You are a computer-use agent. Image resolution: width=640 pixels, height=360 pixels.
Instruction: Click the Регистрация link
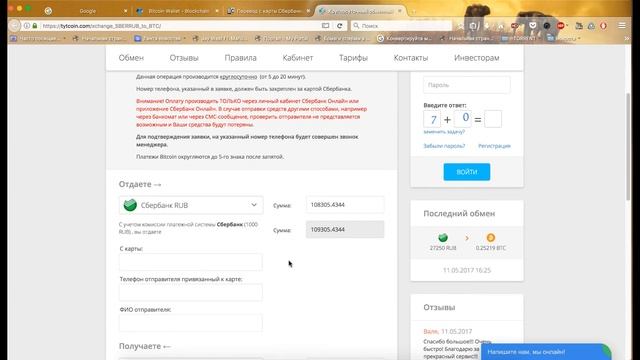tap(494, 146)
